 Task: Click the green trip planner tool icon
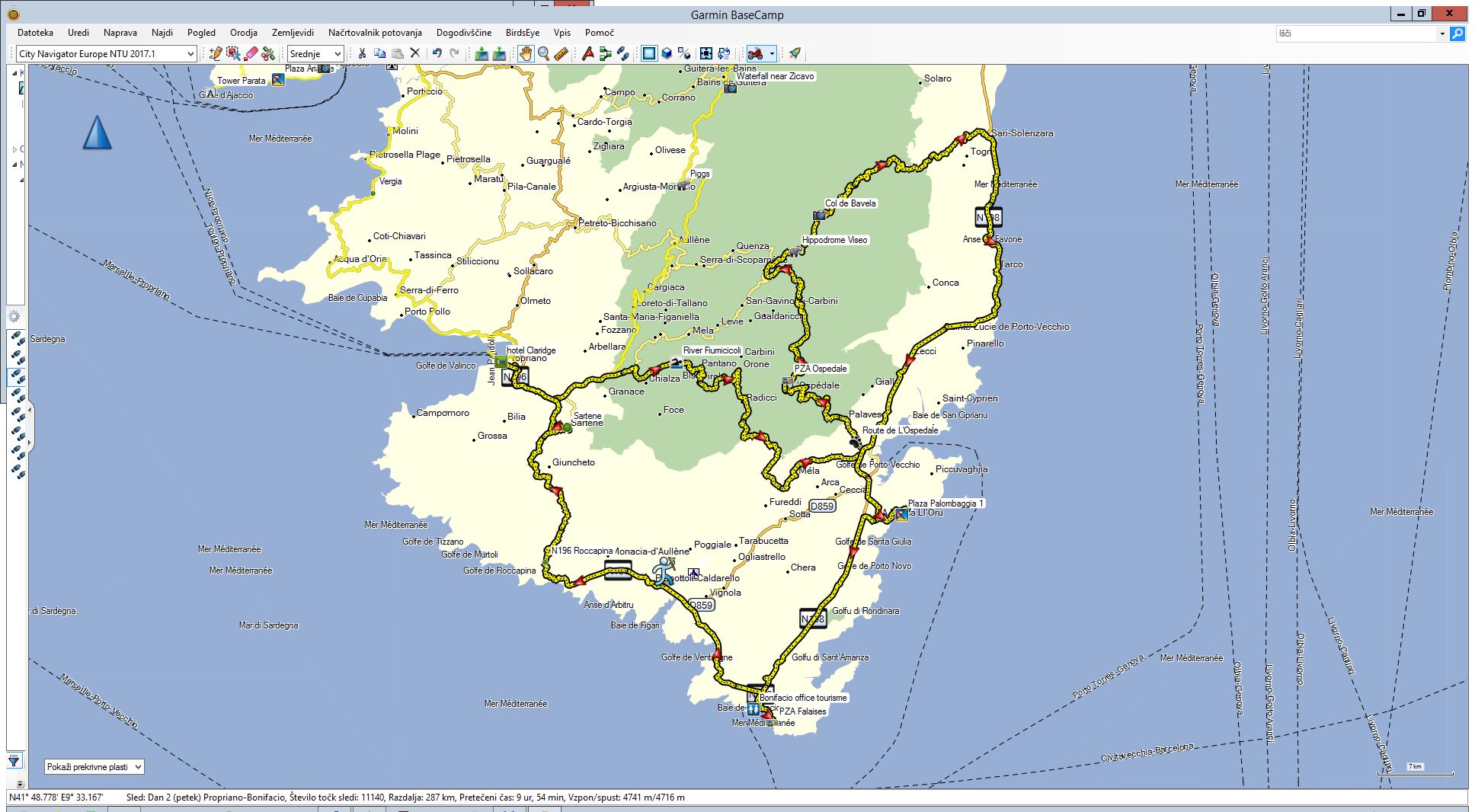point(606,53)
